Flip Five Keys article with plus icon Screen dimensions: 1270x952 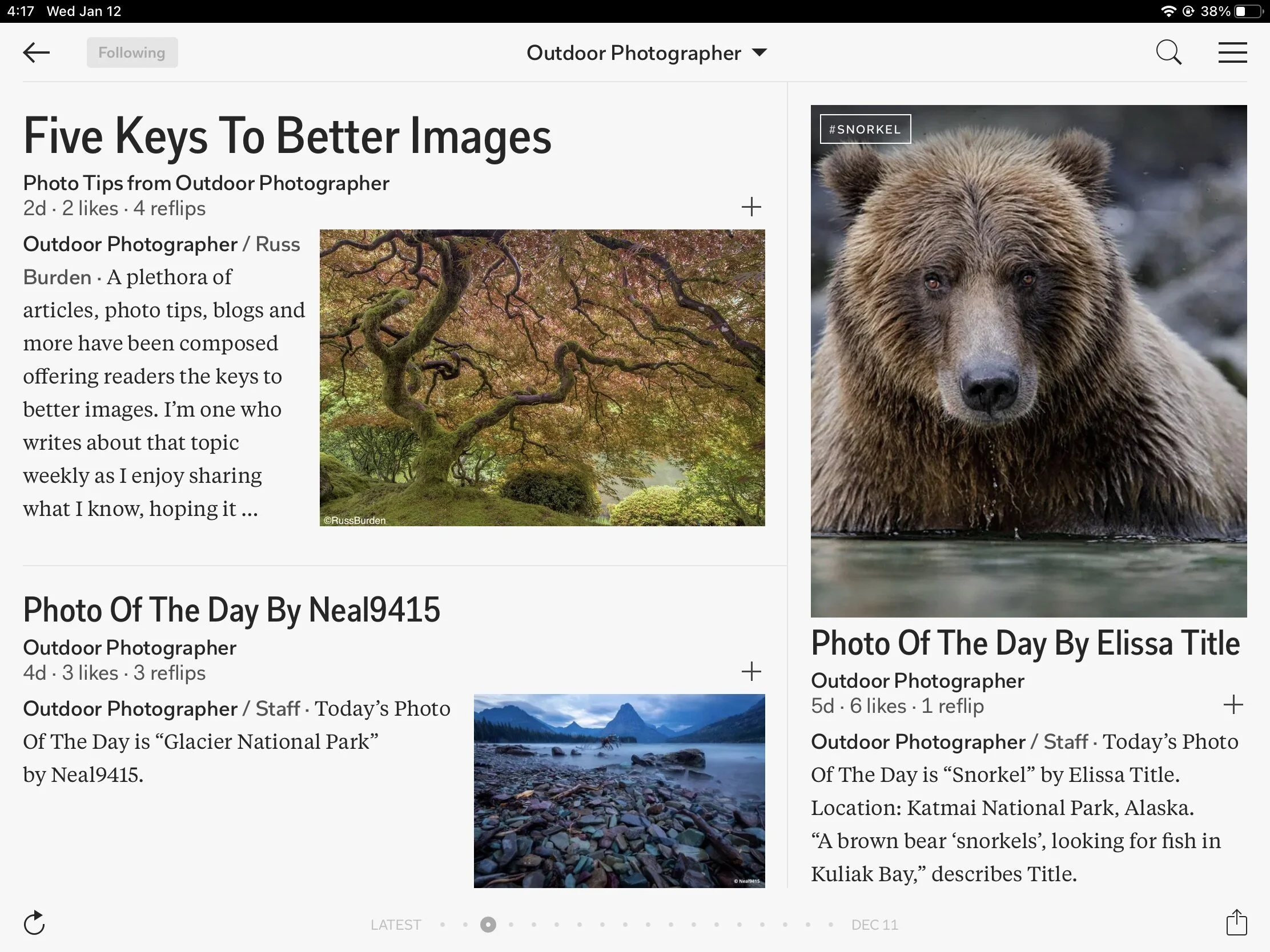coord(751,207)
